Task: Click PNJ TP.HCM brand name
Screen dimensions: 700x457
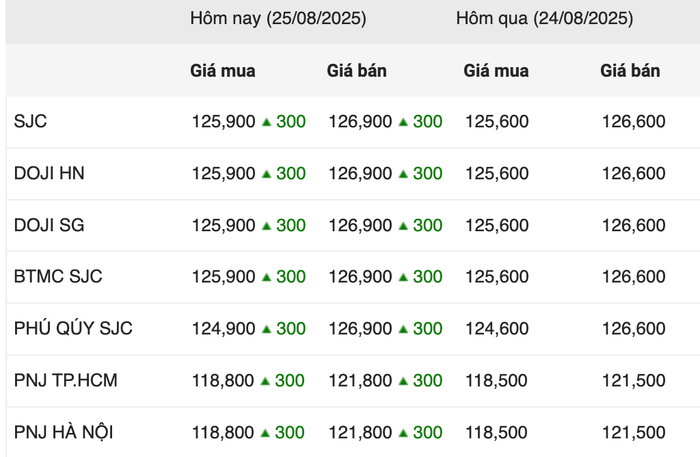Action: coord(66,380)
